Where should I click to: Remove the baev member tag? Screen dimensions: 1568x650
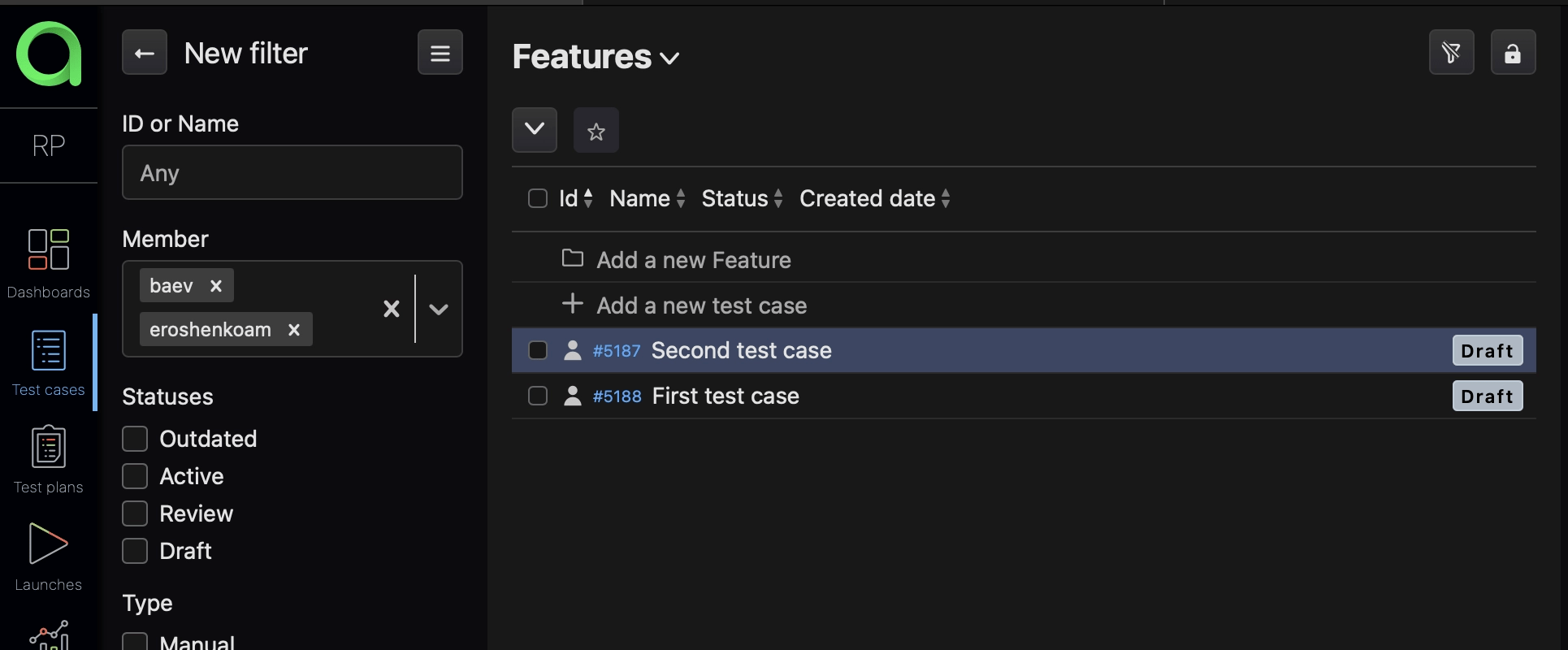[216, 286]
